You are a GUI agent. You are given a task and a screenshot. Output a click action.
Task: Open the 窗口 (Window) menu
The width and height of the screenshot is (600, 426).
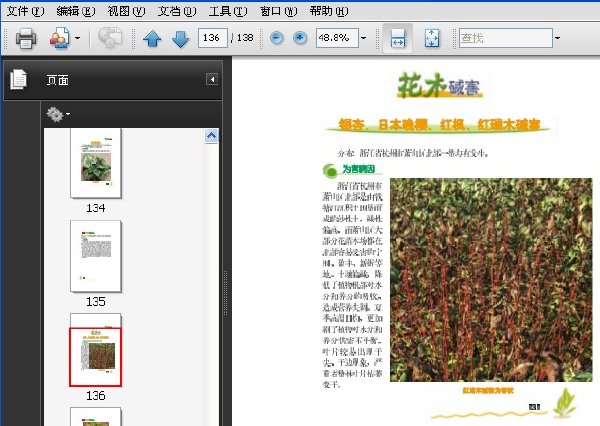point(278,11)
